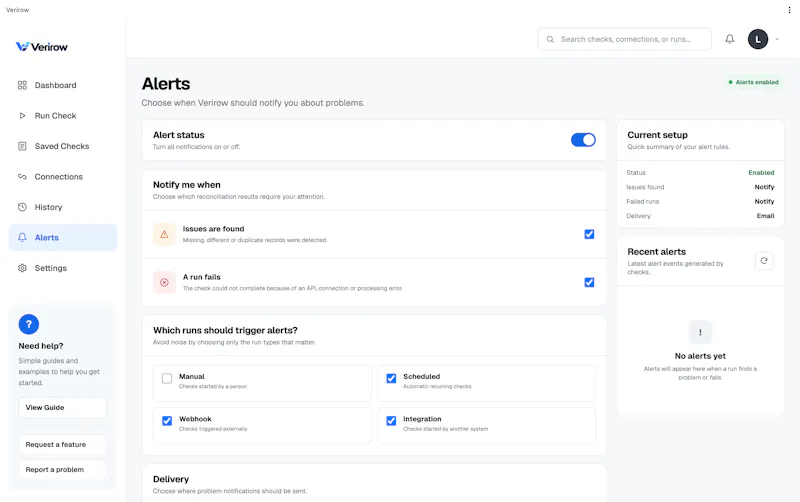Click the exclamation icon above No alerts yet

click(x=700, y=332)
